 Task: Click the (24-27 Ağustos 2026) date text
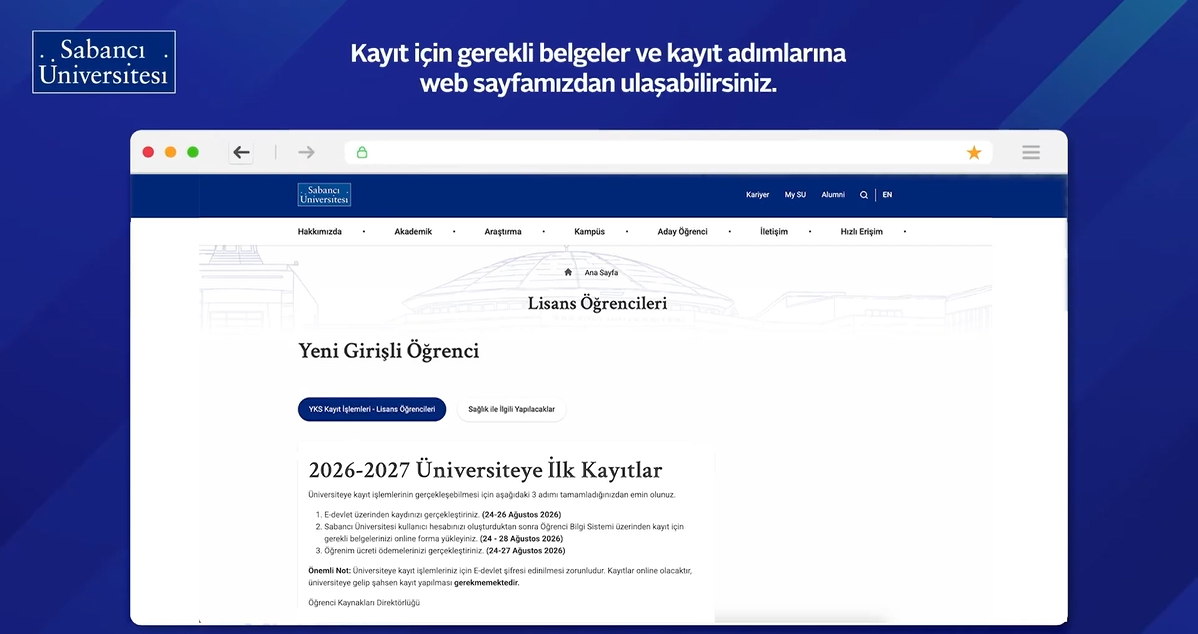point(526,551)
